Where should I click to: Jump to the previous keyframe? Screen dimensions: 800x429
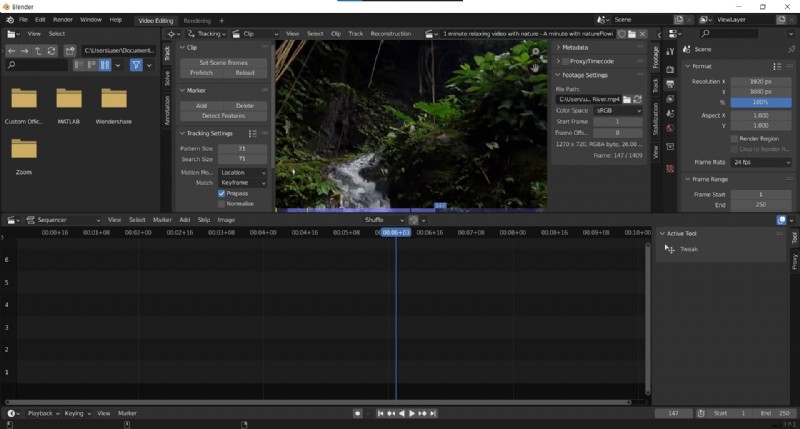[x=391, y=413]
